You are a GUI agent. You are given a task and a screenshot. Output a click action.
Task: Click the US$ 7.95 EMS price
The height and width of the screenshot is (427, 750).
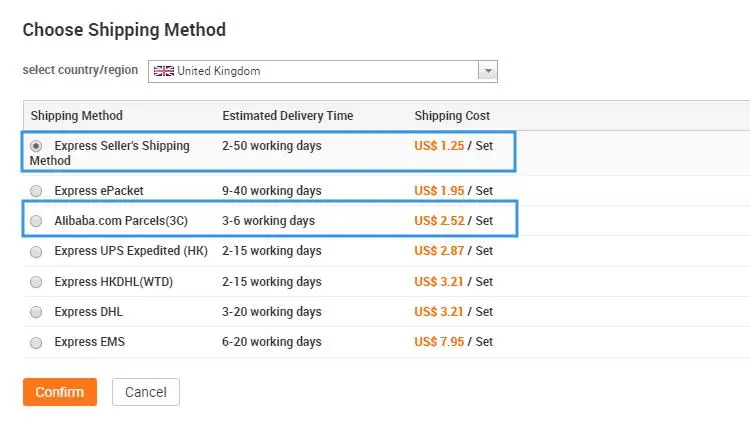439,342
